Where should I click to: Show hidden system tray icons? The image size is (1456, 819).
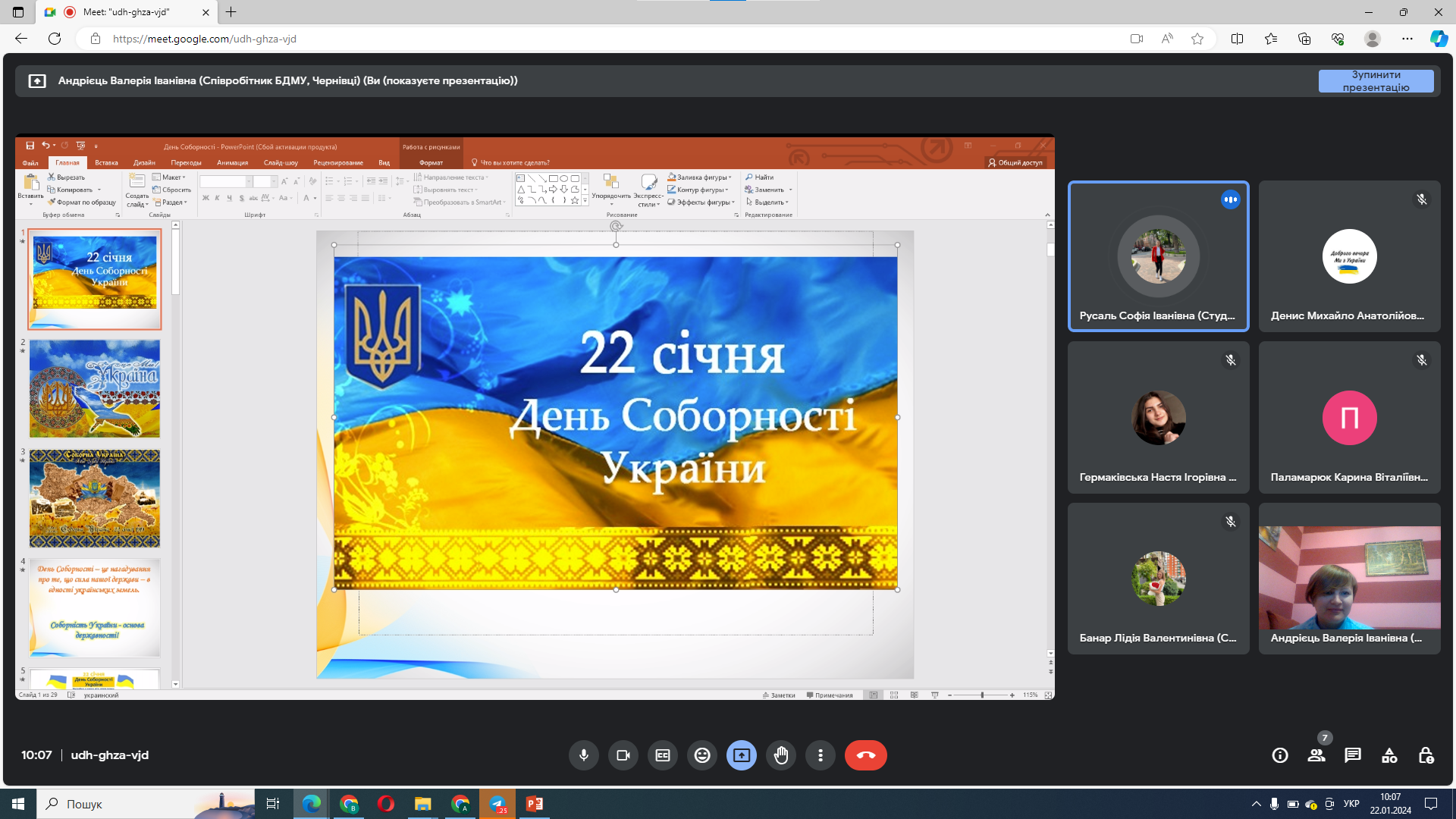(1256, 804)
